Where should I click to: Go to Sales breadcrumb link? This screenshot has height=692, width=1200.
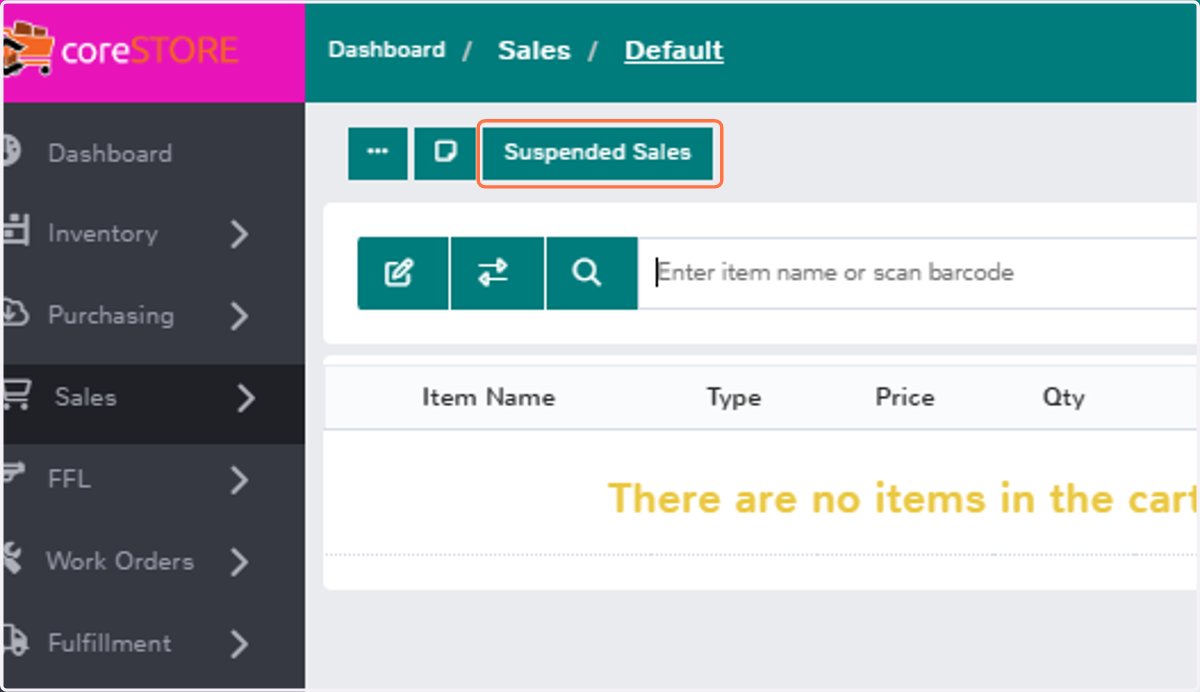(534, 50)
